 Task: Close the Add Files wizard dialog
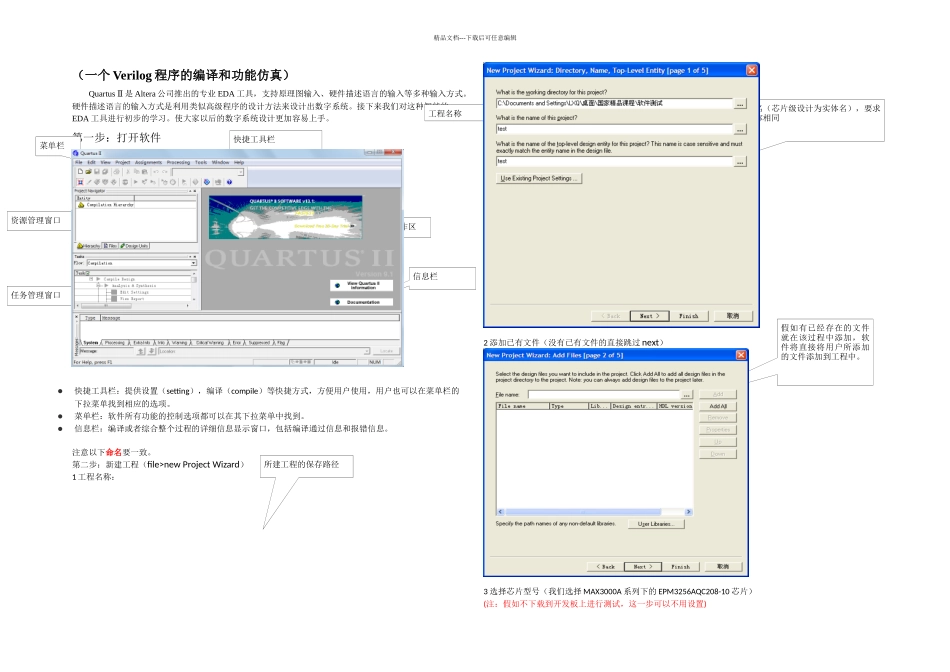pos(741,355)
